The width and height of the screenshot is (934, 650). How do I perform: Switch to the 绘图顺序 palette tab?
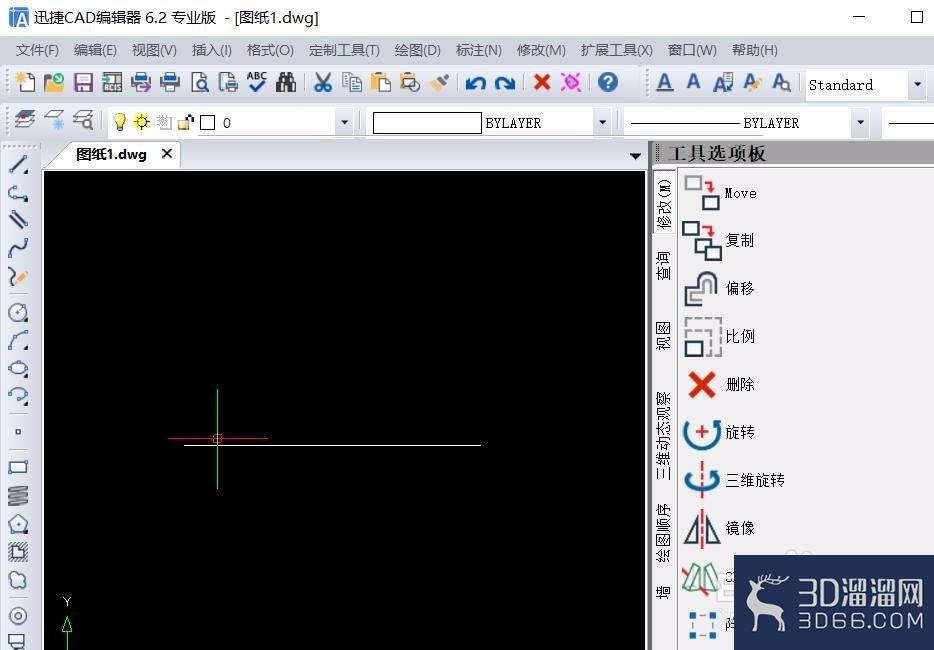pos(663,532)
